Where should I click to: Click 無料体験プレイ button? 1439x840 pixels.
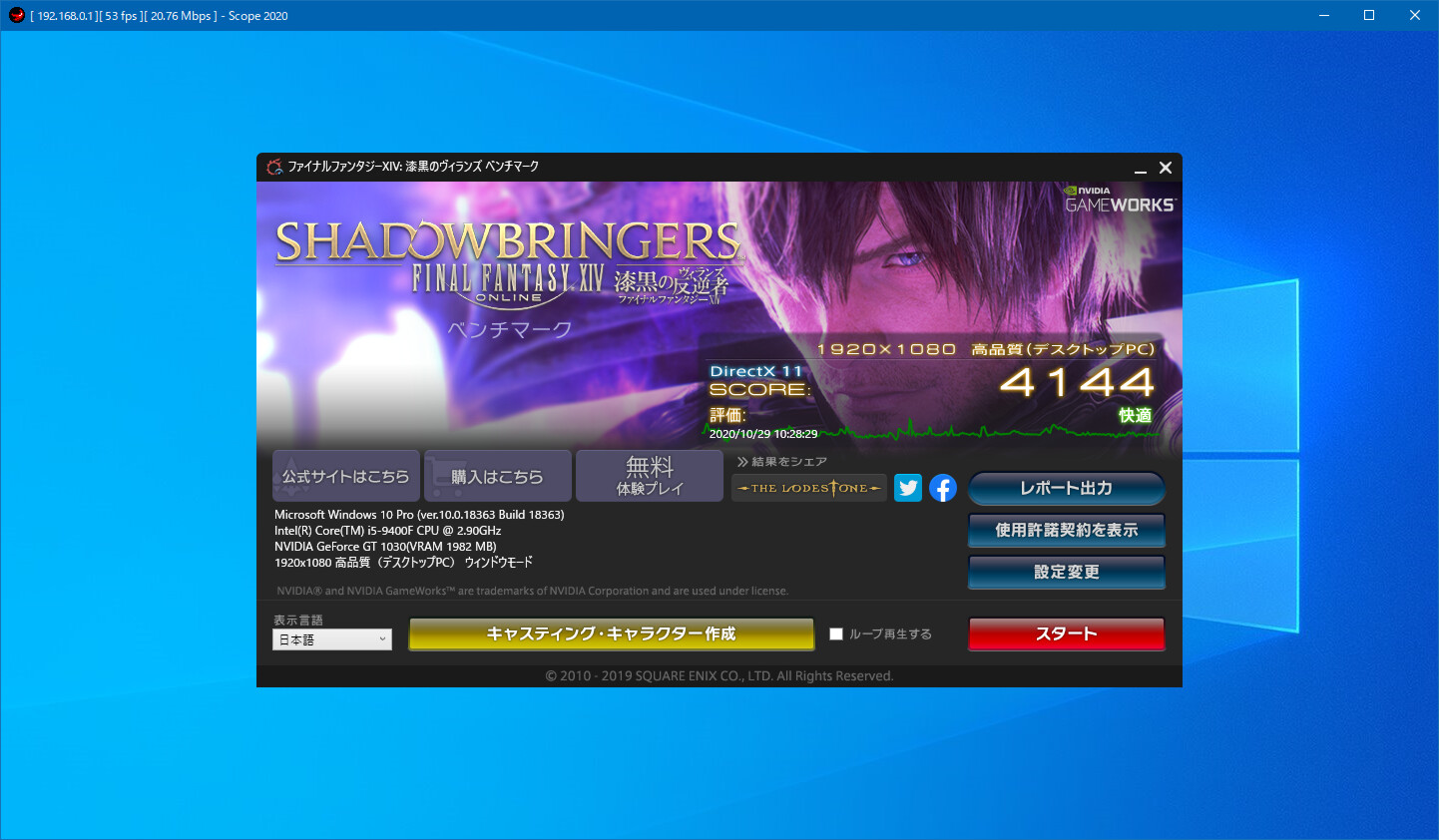[x=650, y=476]
